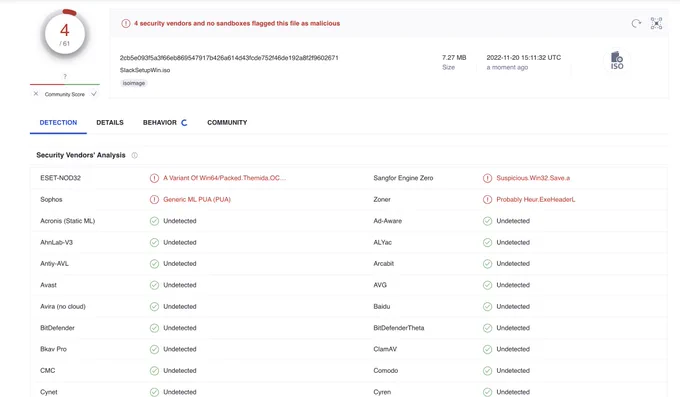
Task: Click the CMC undetected check icon
Action: pyautogui.click(x=154, y=371)
